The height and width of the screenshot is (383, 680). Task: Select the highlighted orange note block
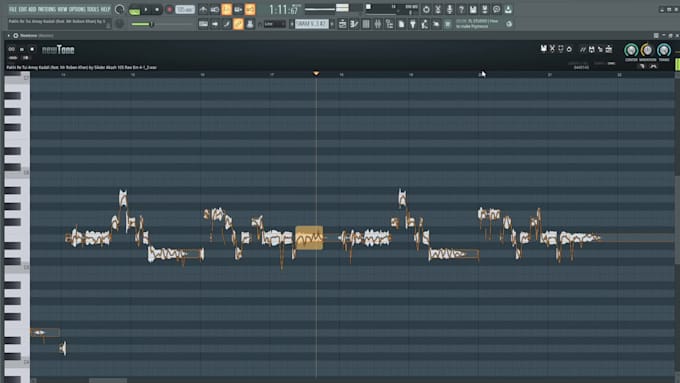click(309, 238)
